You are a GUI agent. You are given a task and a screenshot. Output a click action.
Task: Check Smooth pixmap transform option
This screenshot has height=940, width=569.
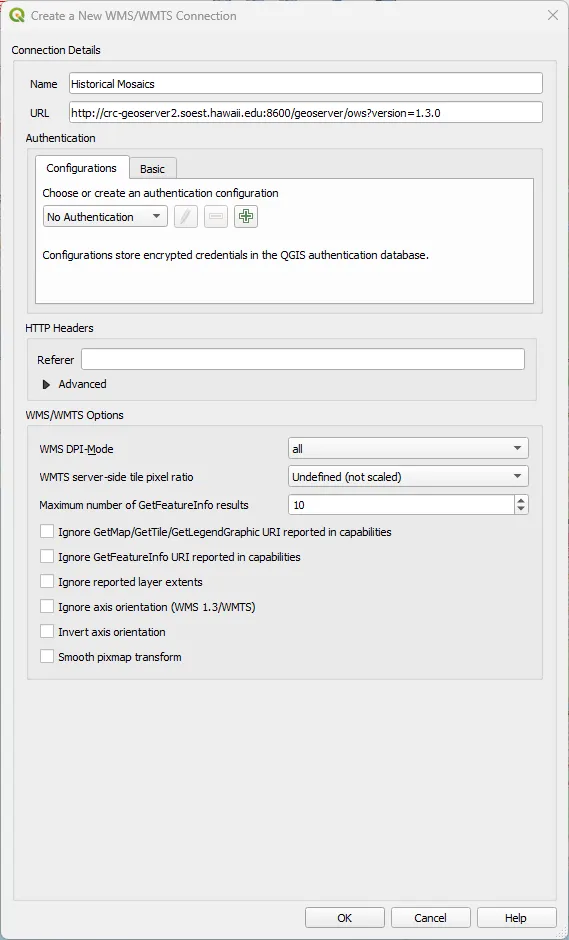coord(47,657)
